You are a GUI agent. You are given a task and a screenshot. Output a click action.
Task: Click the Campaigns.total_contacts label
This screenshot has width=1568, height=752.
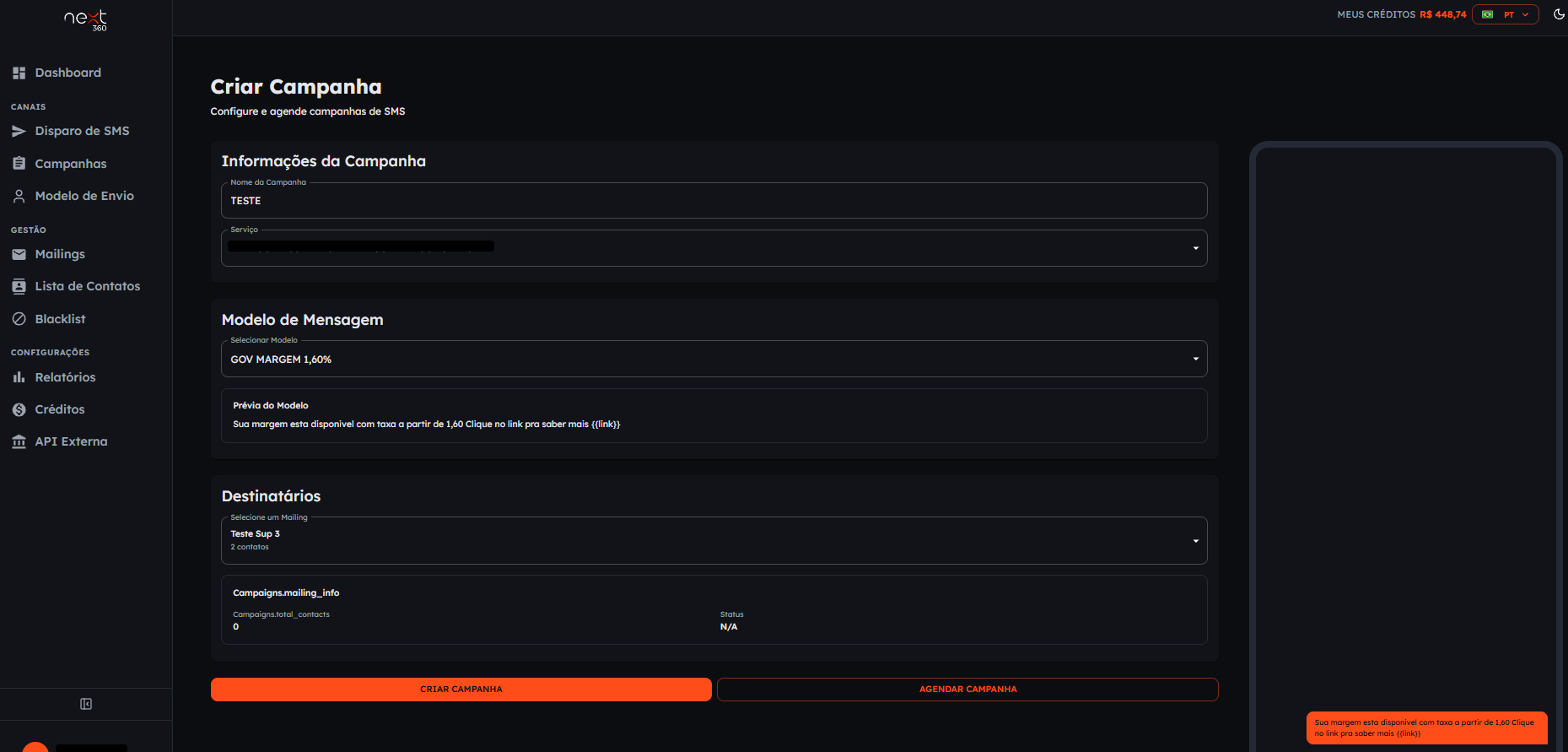(281, 614)
